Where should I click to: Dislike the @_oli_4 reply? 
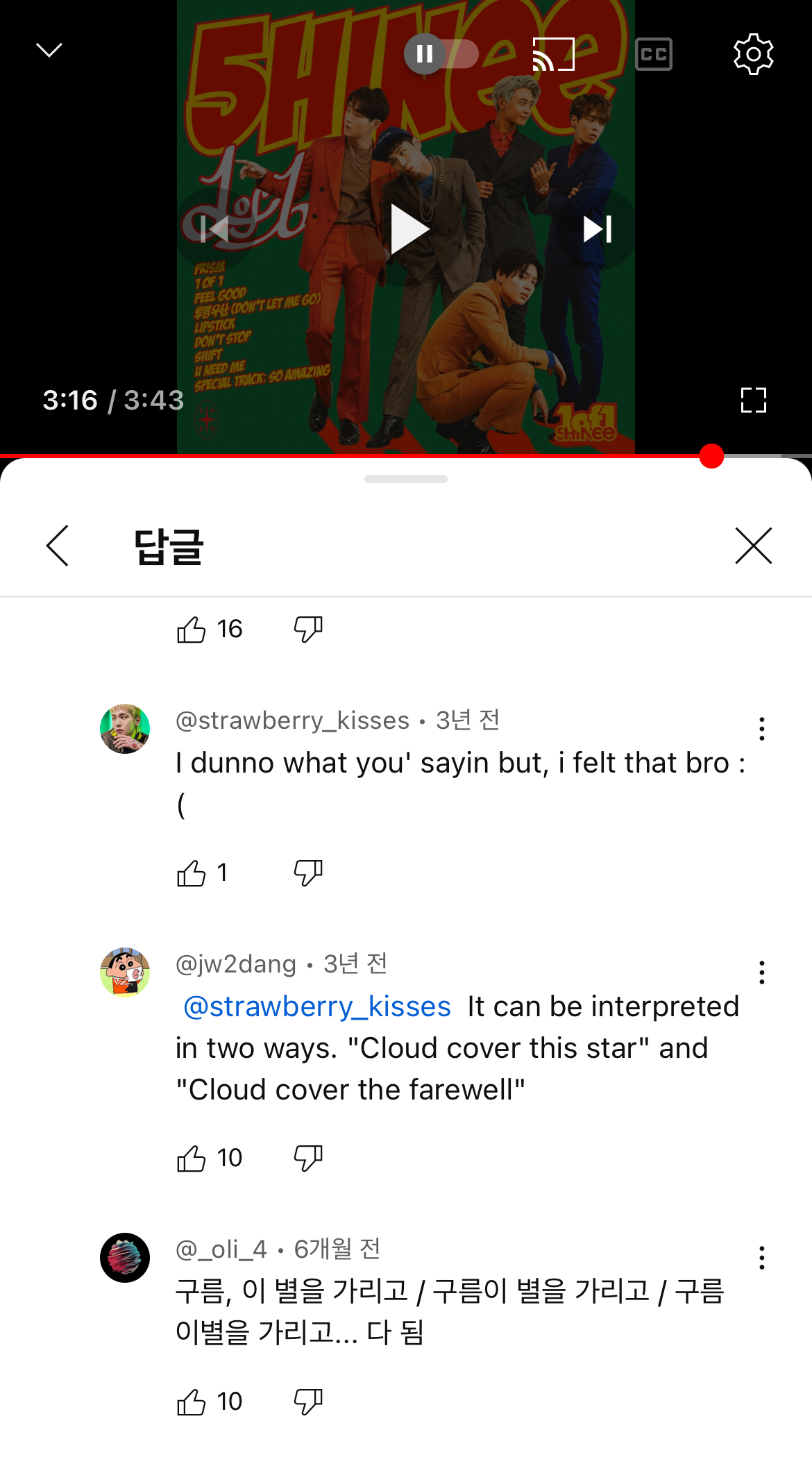click(x=308, y=1402)
